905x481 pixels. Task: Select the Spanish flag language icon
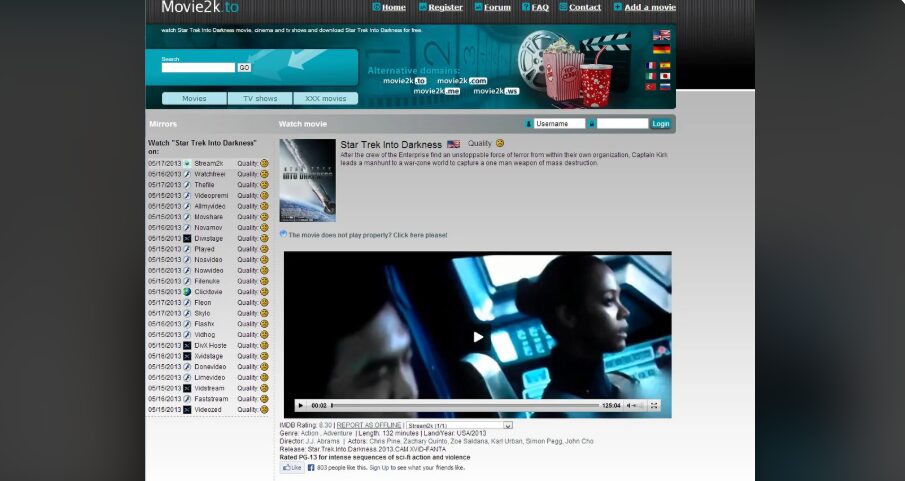665,66
